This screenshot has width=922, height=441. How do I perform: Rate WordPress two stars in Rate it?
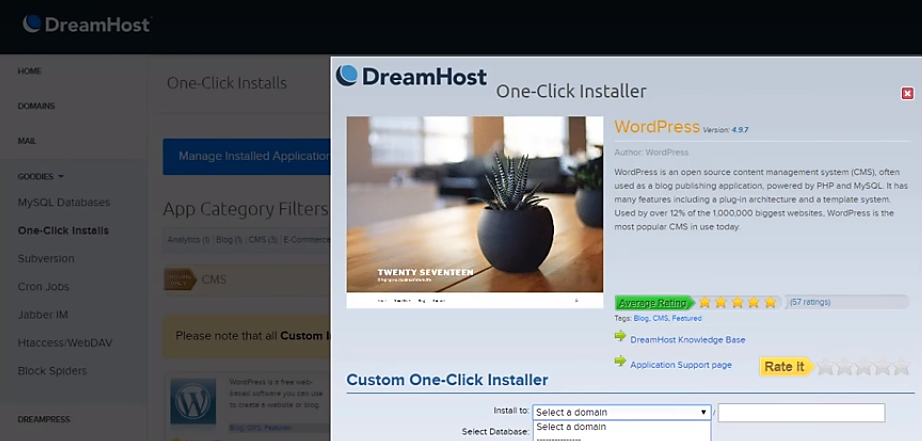pyautogui.click(x=844, y=367)
